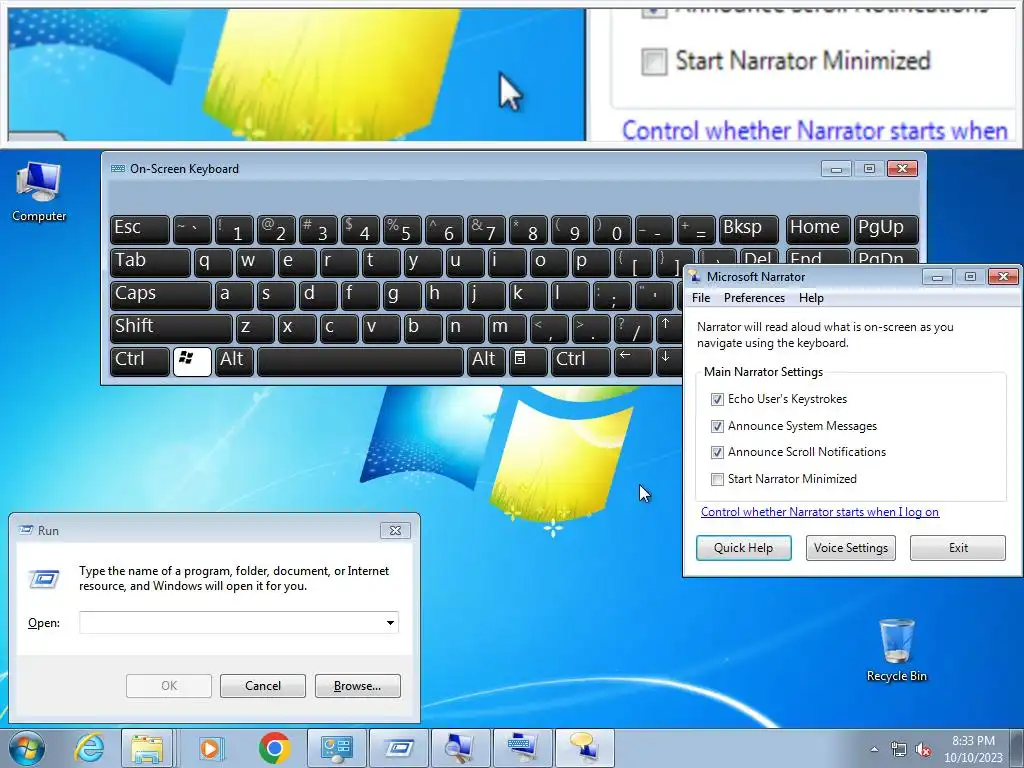Open Windows Explorer folder taskbar icon
The image size is (1024, 768).
click(147, 748)
